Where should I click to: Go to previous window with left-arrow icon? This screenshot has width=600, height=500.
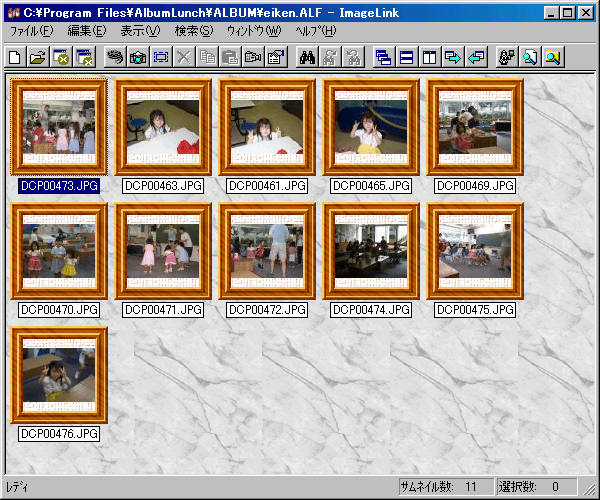pos(476,58)
